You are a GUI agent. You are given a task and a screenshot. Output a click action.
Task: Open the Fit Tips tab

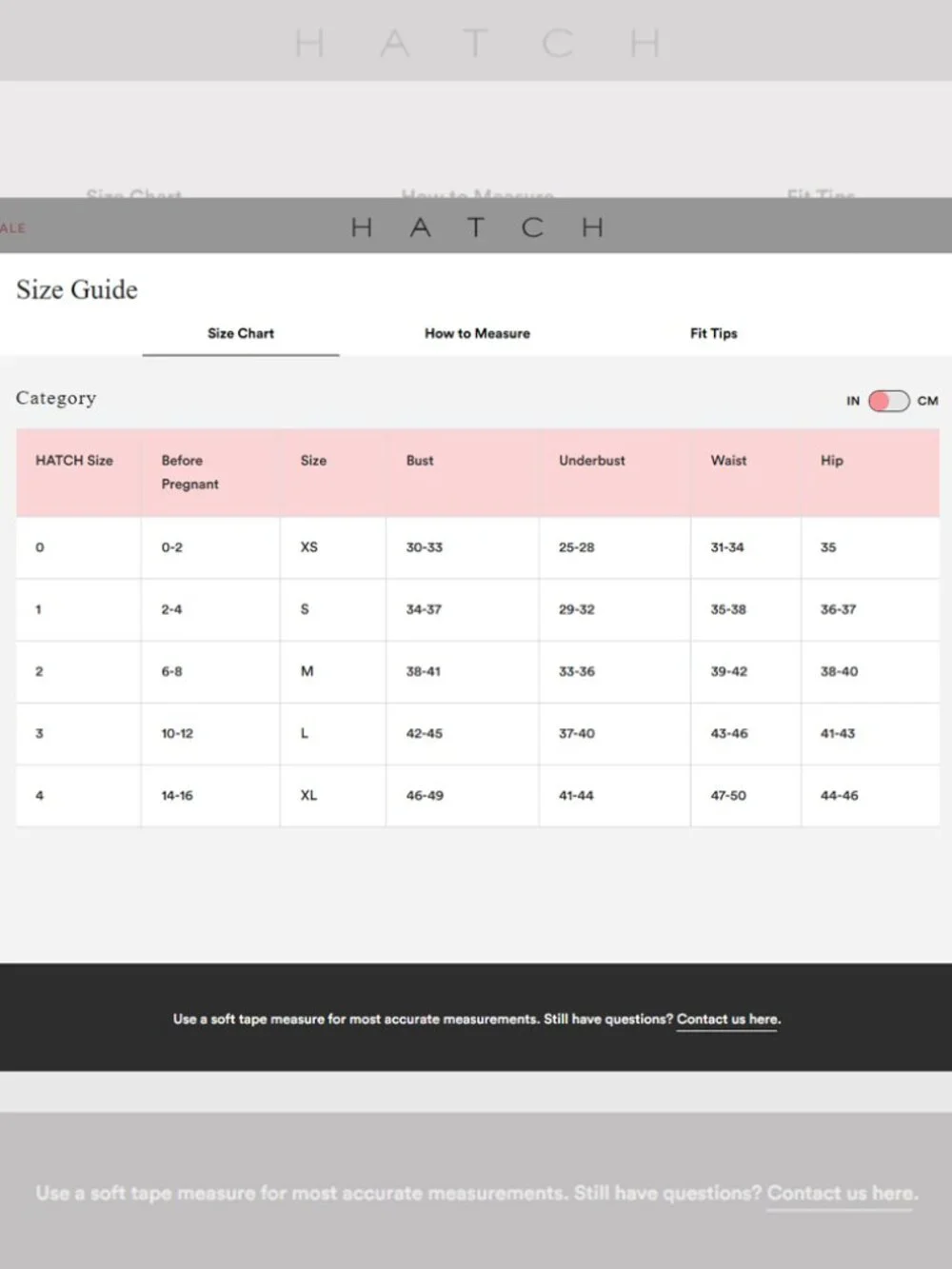pos(713,333)
